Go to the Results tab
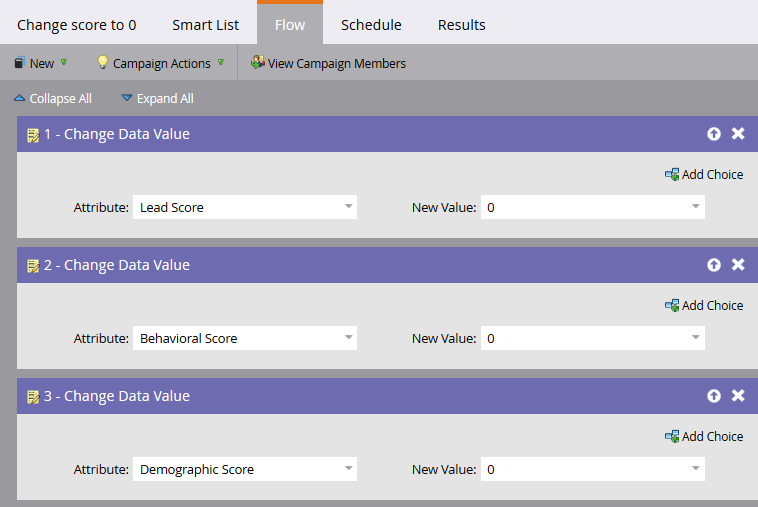 (x=461, y=24)
